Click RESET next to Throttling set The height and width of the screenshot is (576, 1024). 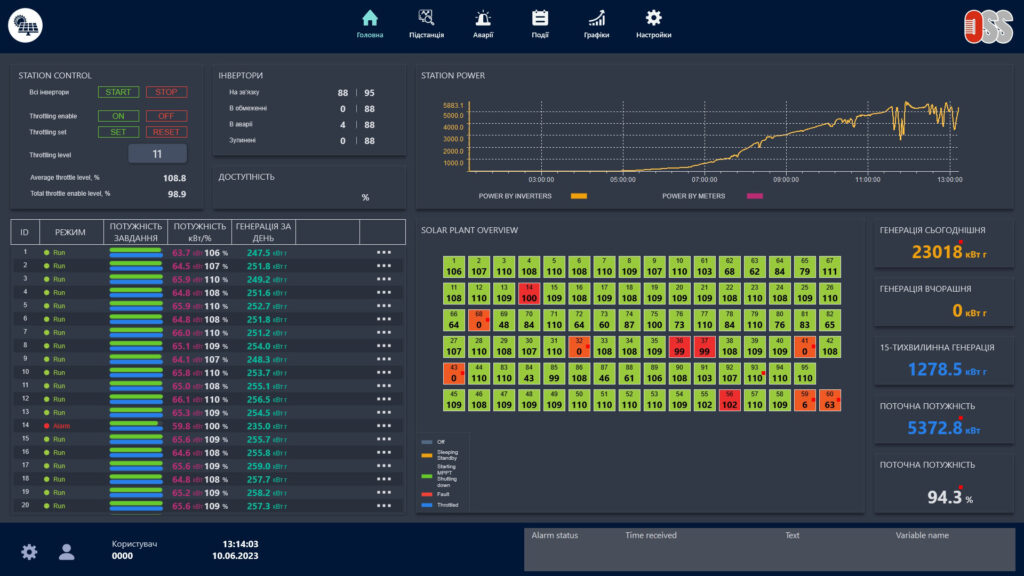click(165, 130)
